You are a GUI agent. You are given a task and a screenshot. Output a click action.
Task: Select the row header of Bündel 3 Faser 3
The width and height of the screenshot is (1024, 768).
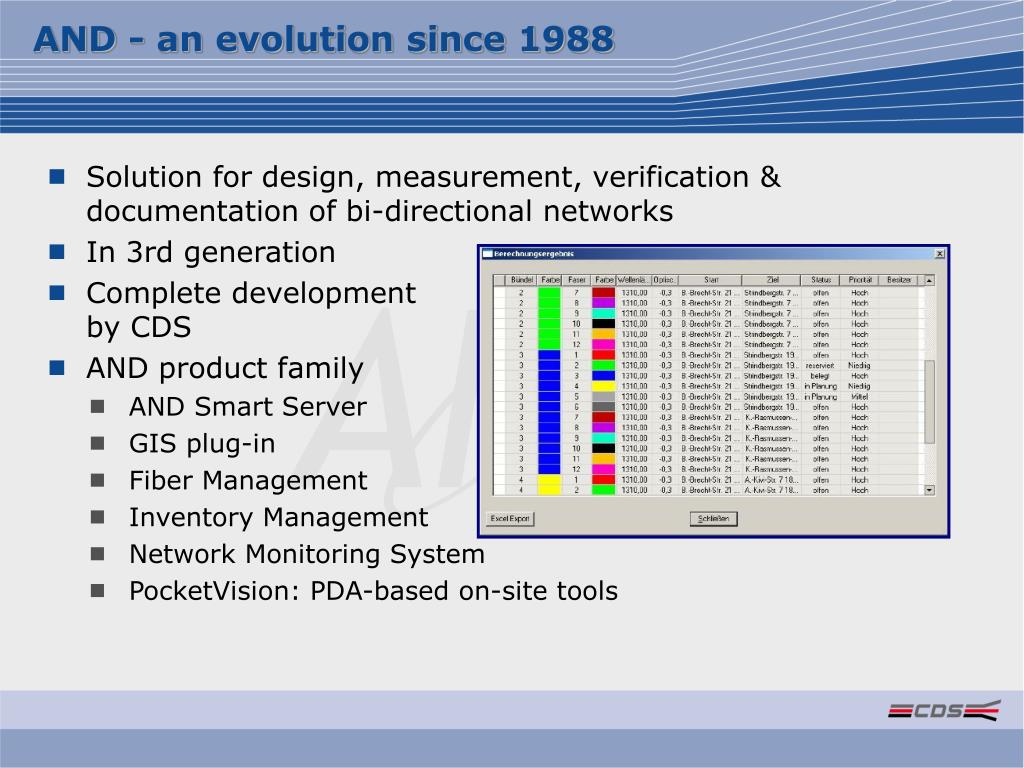coord(500,376)
